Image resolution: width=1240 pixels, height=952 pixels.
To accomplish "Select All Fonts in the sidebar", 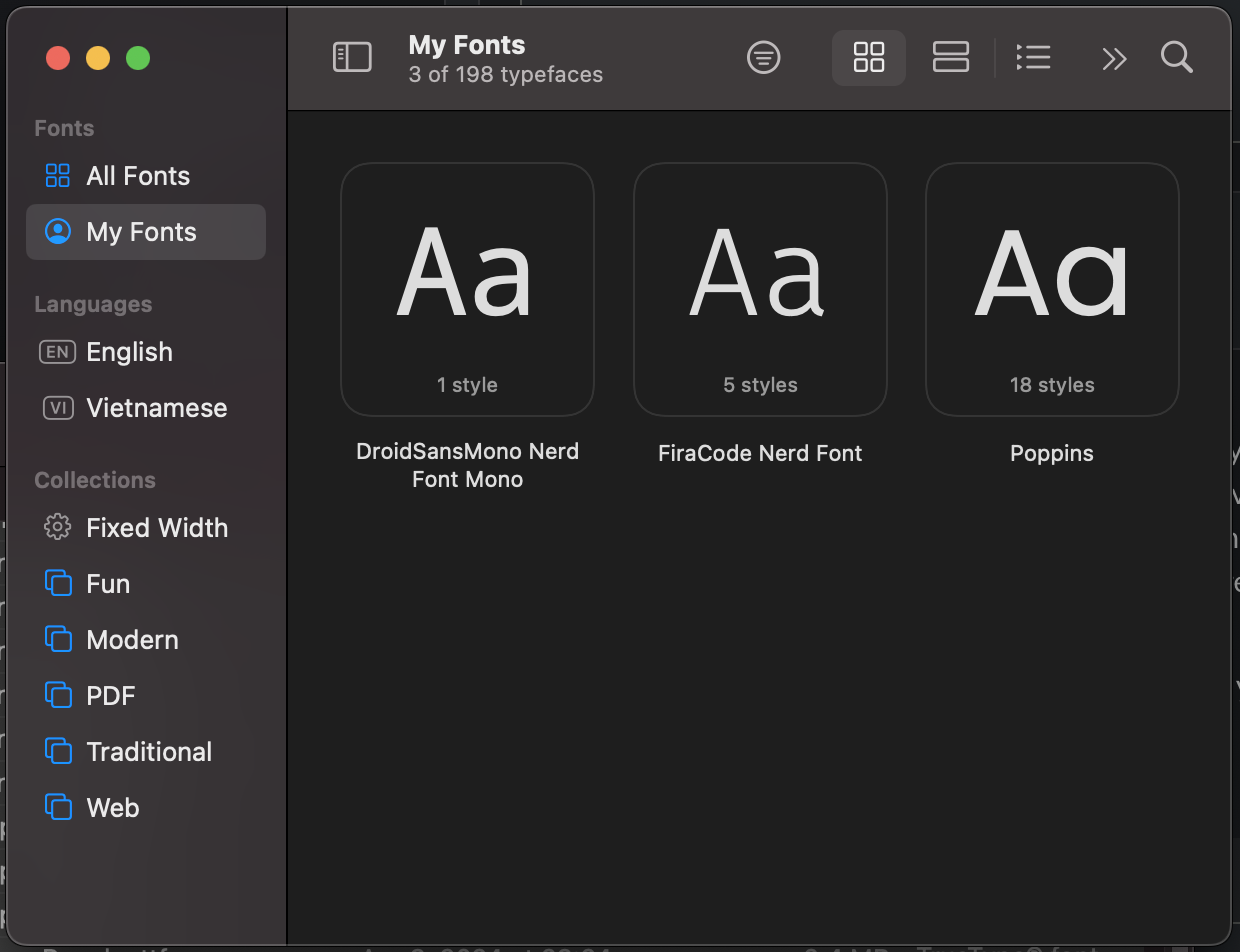I will [x=146, y=176].
